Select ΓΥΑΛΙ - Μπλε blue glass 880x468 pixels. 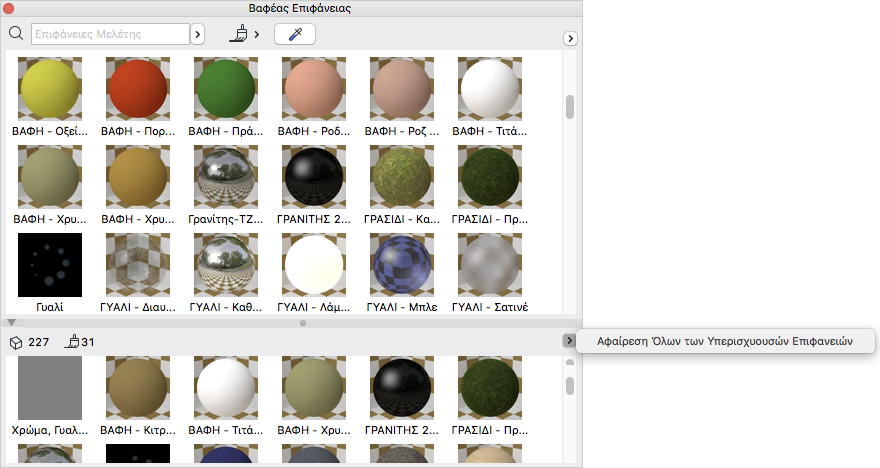pos(402,265)
